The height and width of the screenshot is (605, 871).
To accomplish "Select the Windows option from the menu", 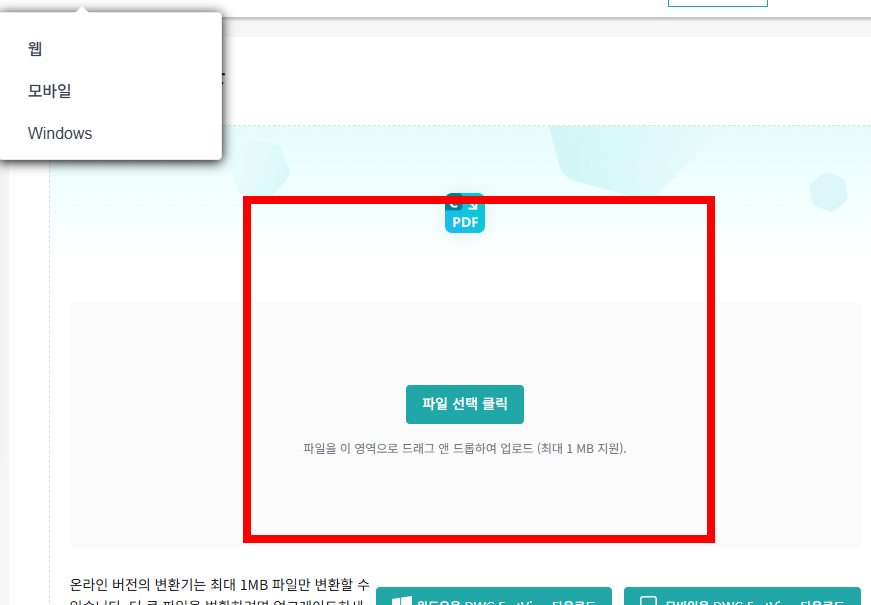I will [60, 133].
